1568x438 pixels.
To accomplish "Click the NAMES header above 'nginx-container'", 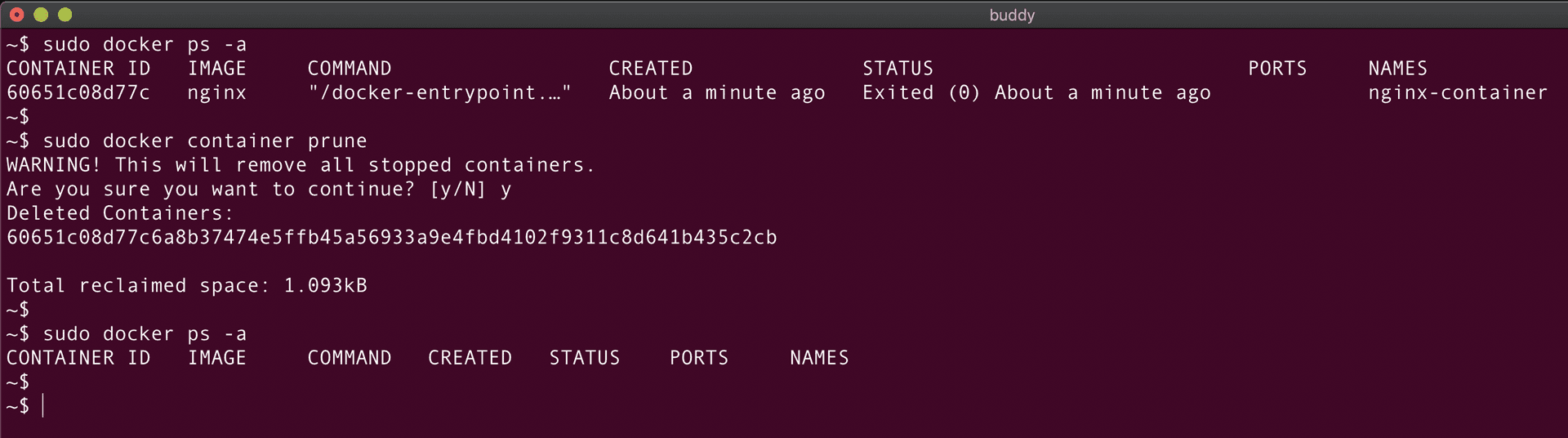I will click(1397, 69).
